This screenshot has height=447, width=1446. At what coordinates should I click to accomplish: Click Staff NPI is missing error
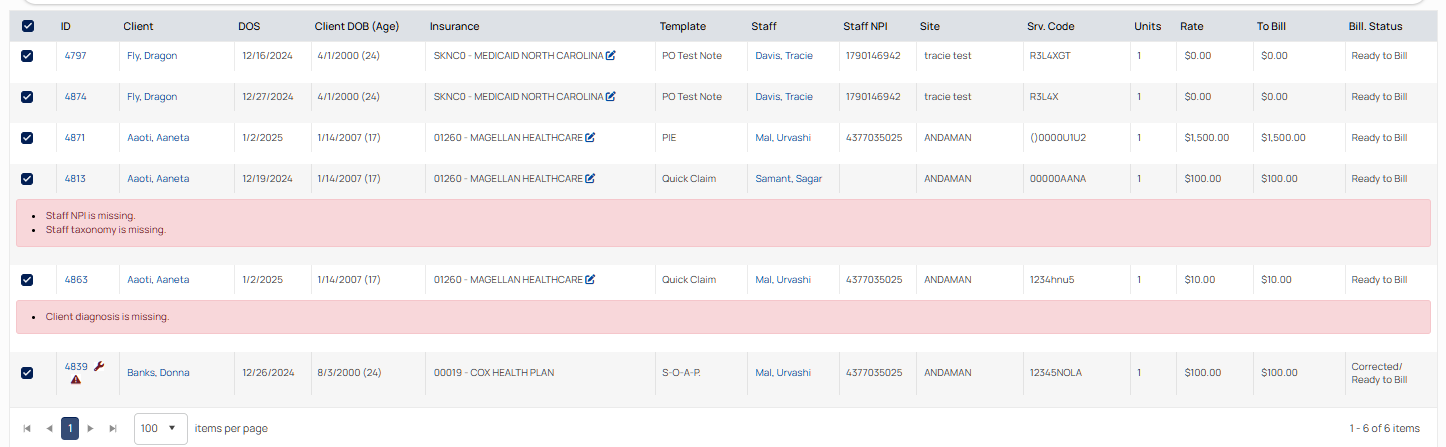coord(90,216)
